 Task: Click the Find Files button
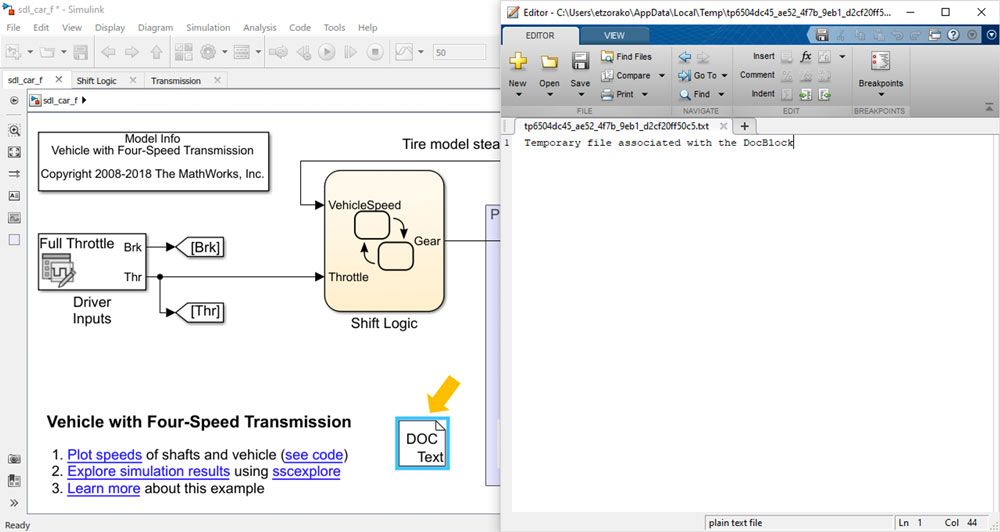[626, 57]
